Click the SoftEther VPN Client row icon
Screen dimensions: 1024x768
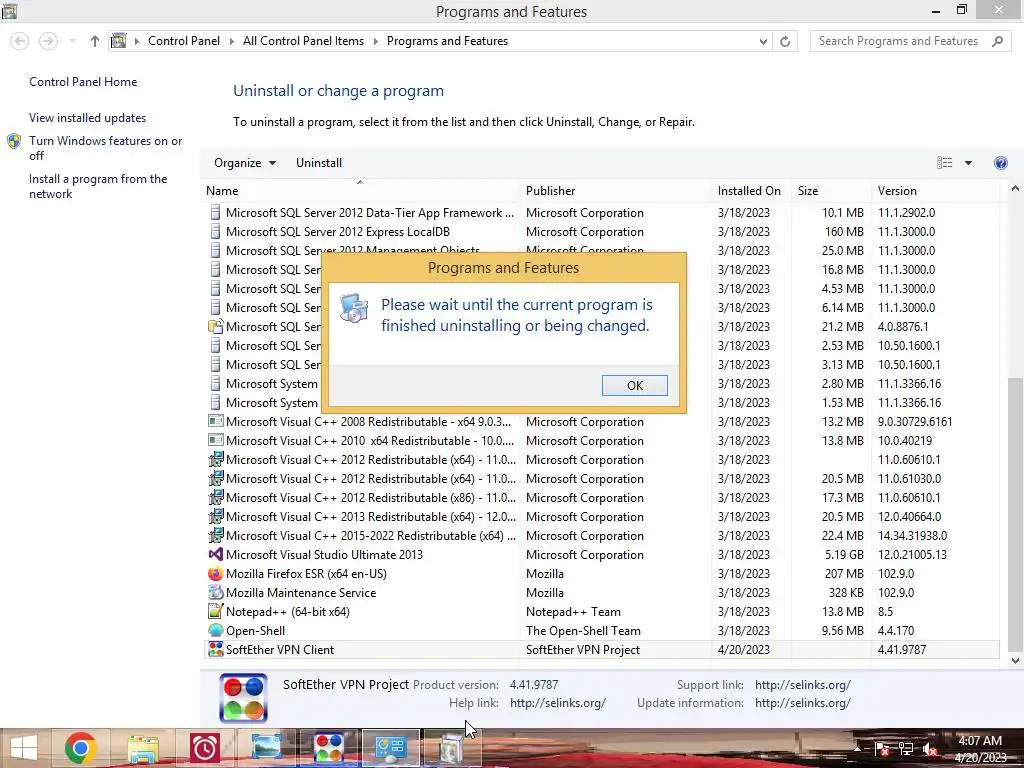(216, 649)
